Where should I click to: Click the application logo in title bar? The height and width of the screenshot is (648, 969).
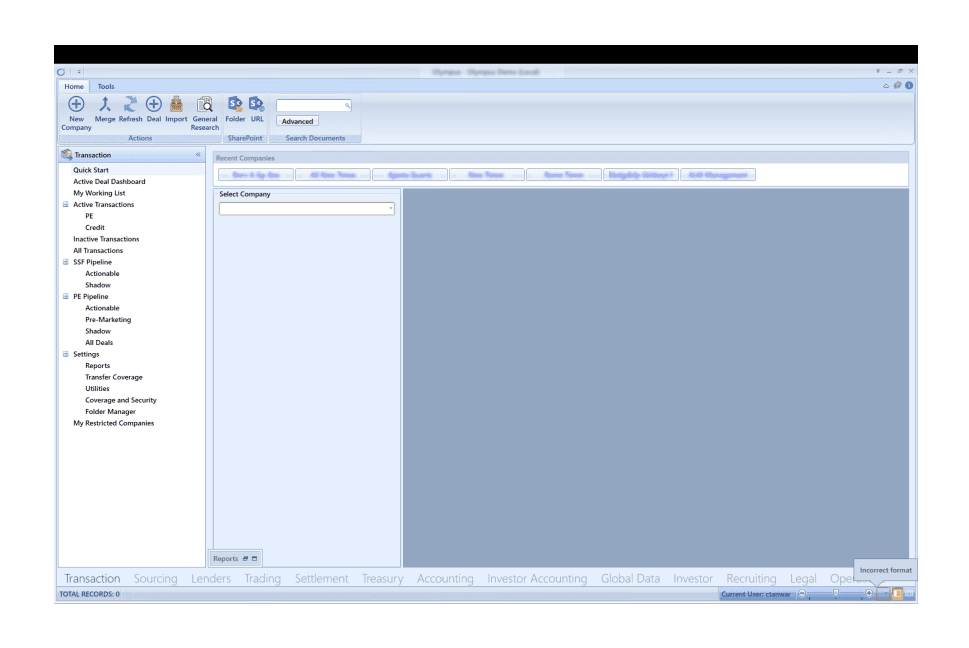click(61, 72)
